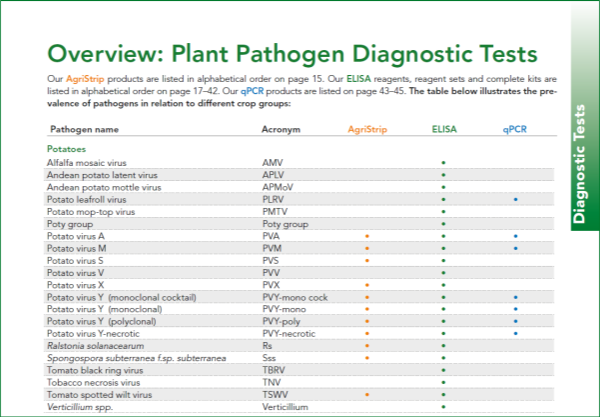Click the Potato virus M row name
600x417 pixels.
coord(77,249)
